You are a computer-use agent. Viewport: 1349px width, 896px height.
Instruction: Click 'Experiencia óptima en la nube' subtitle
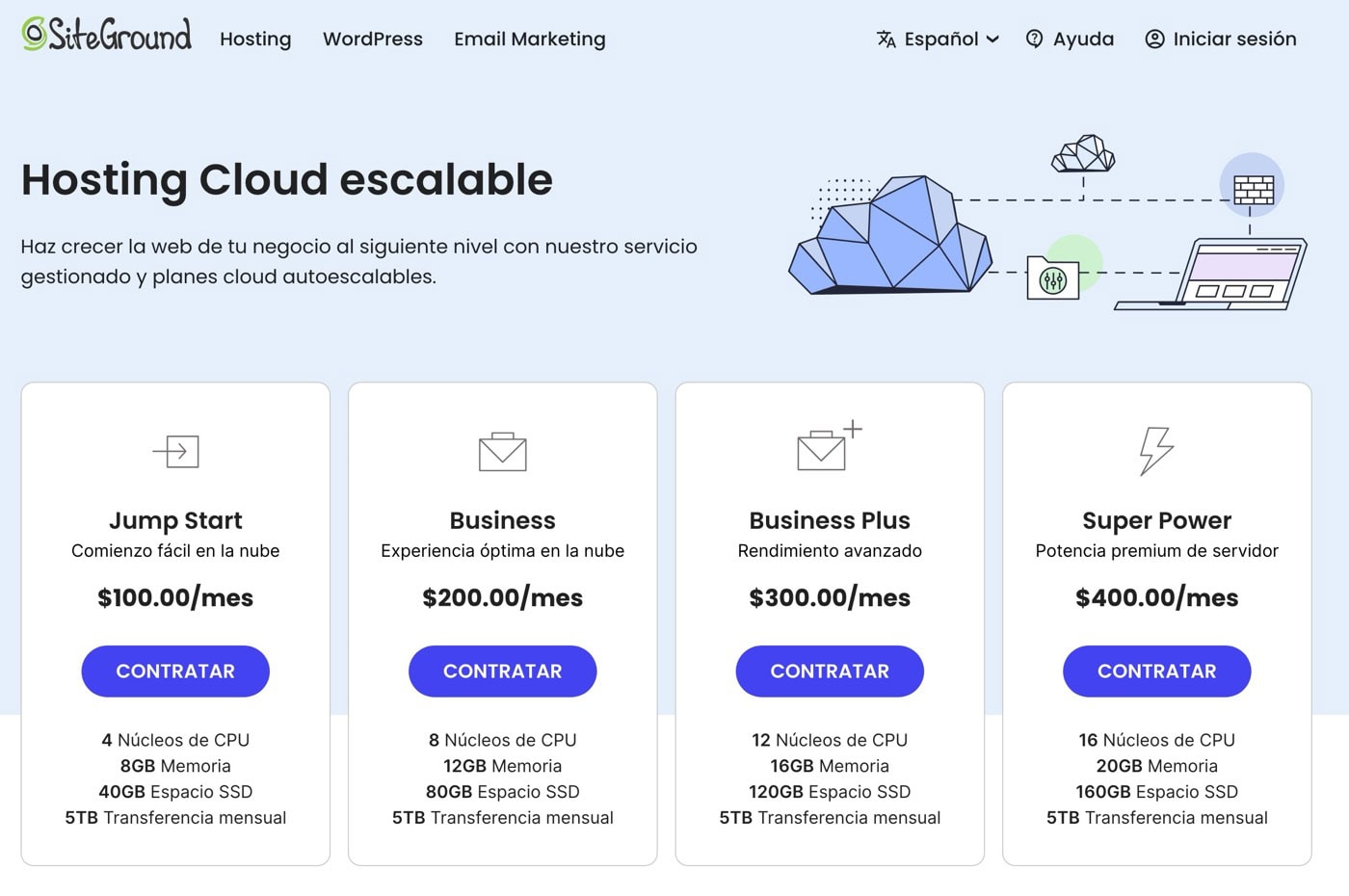point(503,551)
